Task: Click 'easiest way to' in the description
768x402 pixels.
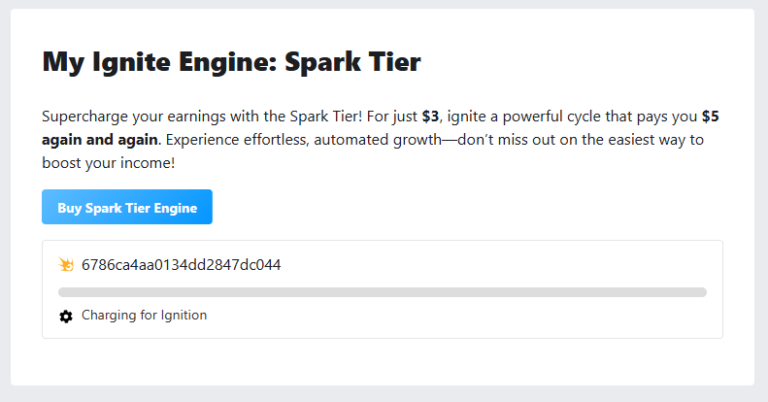Action: pos(656,140)
